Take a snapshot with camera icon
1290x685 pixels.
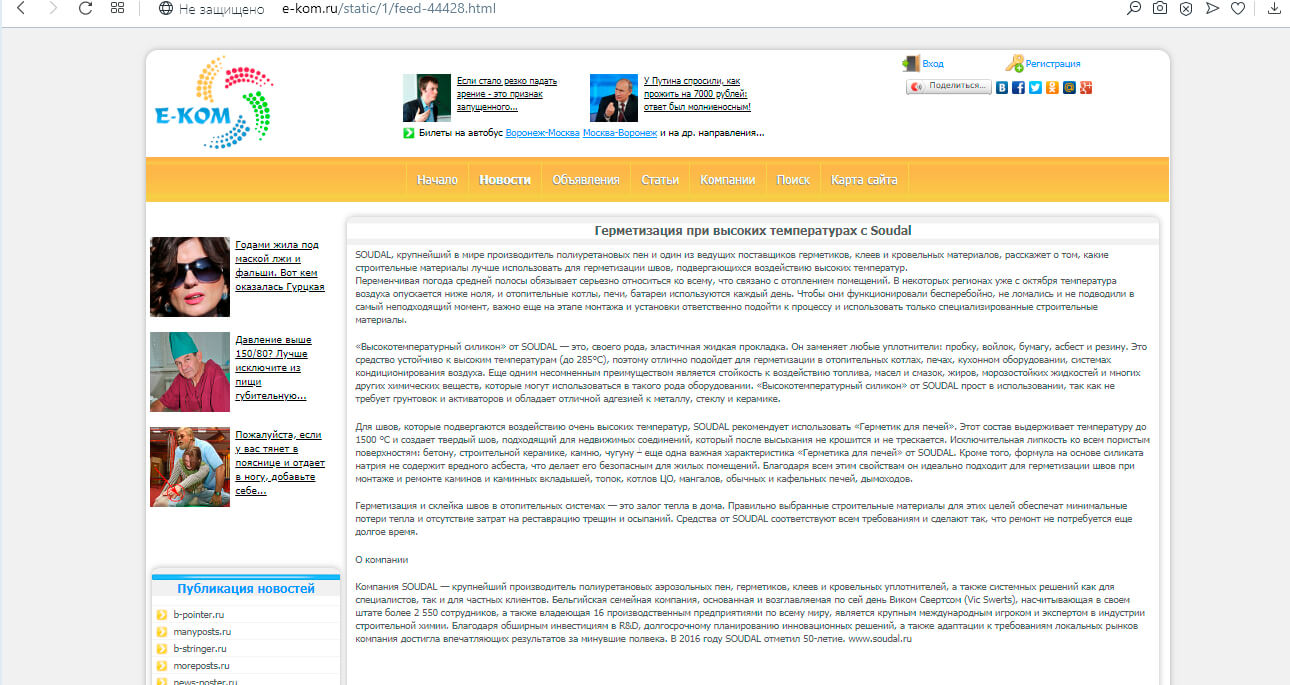tap(1160, 9)
